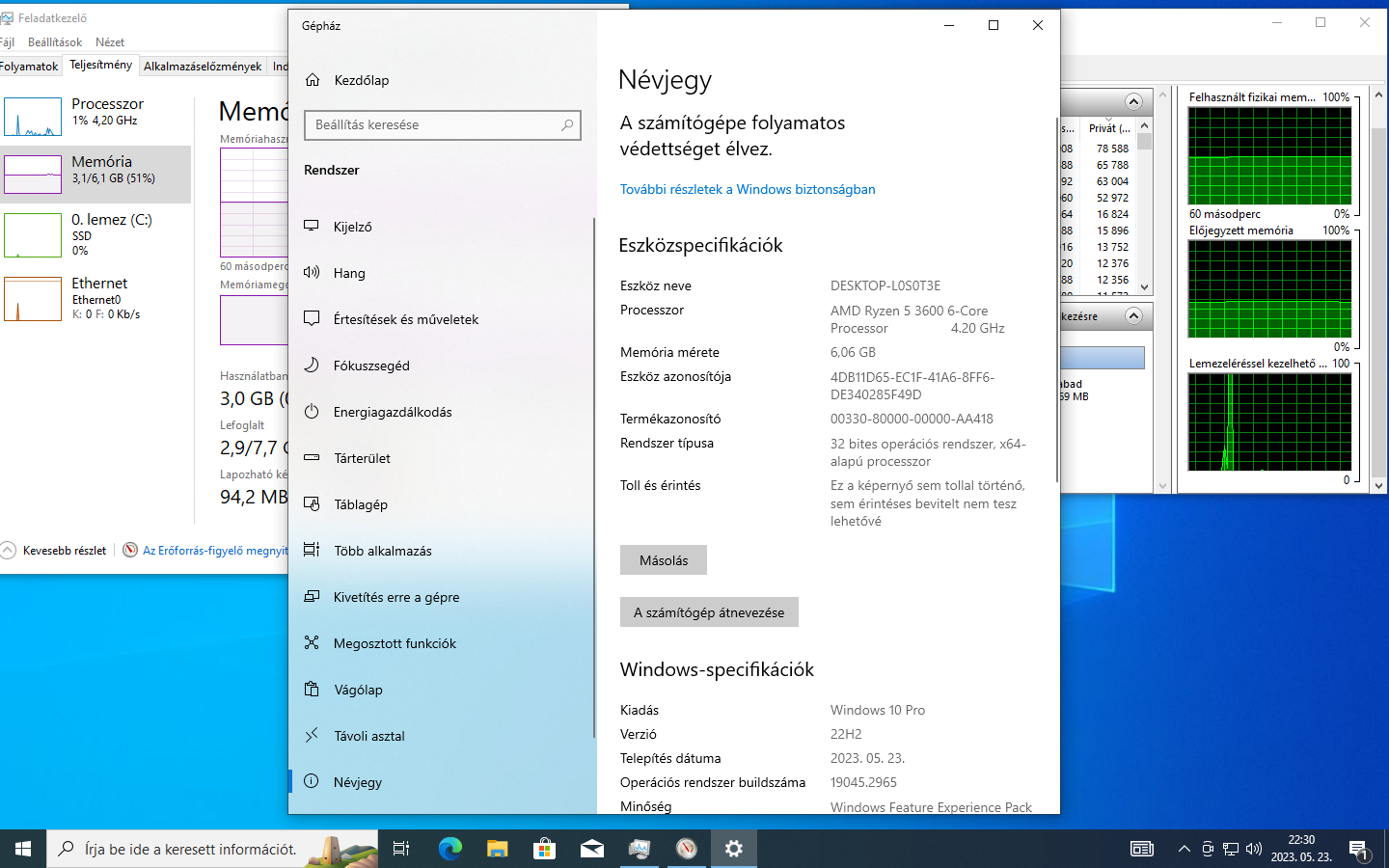Click the search magnifier in settings search box

(x=567, y=124)
